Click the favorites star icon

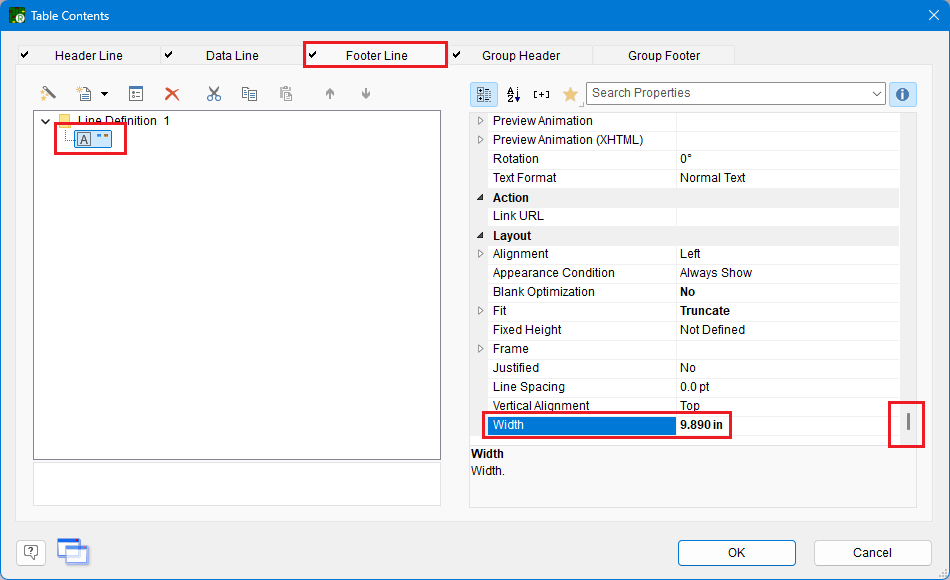570,94
